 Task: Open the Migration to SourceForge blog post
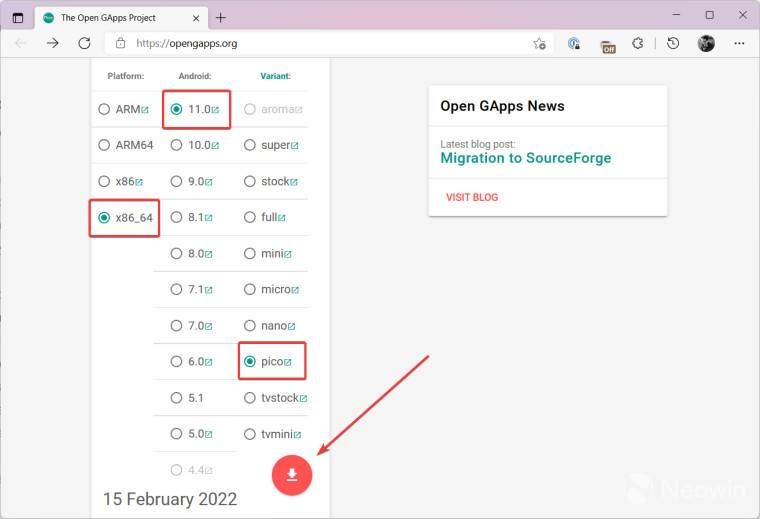526,158
